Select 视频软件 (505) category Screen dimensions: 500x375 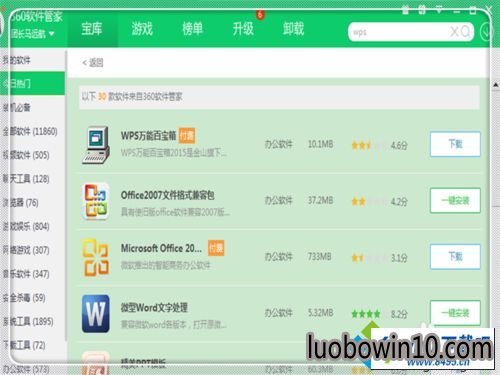(x=32, y=155)
